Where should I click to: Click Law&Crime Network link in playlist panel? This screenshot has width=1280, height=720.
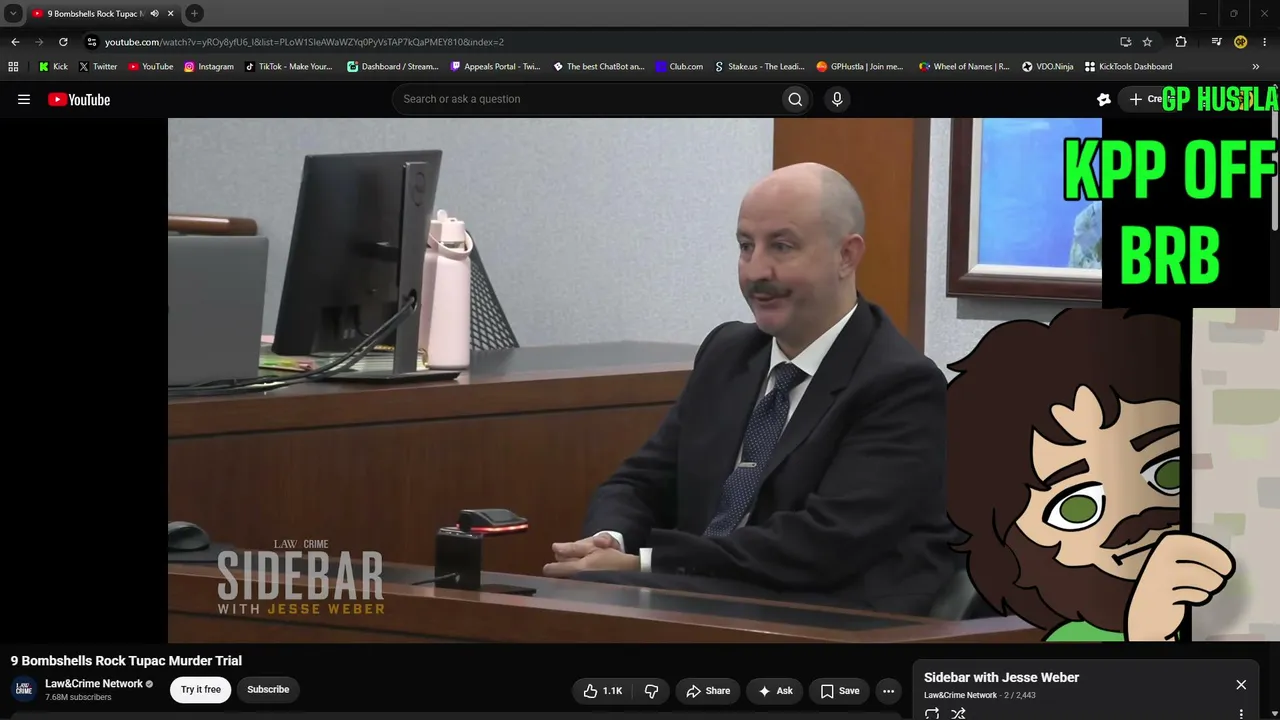(960, 695)
